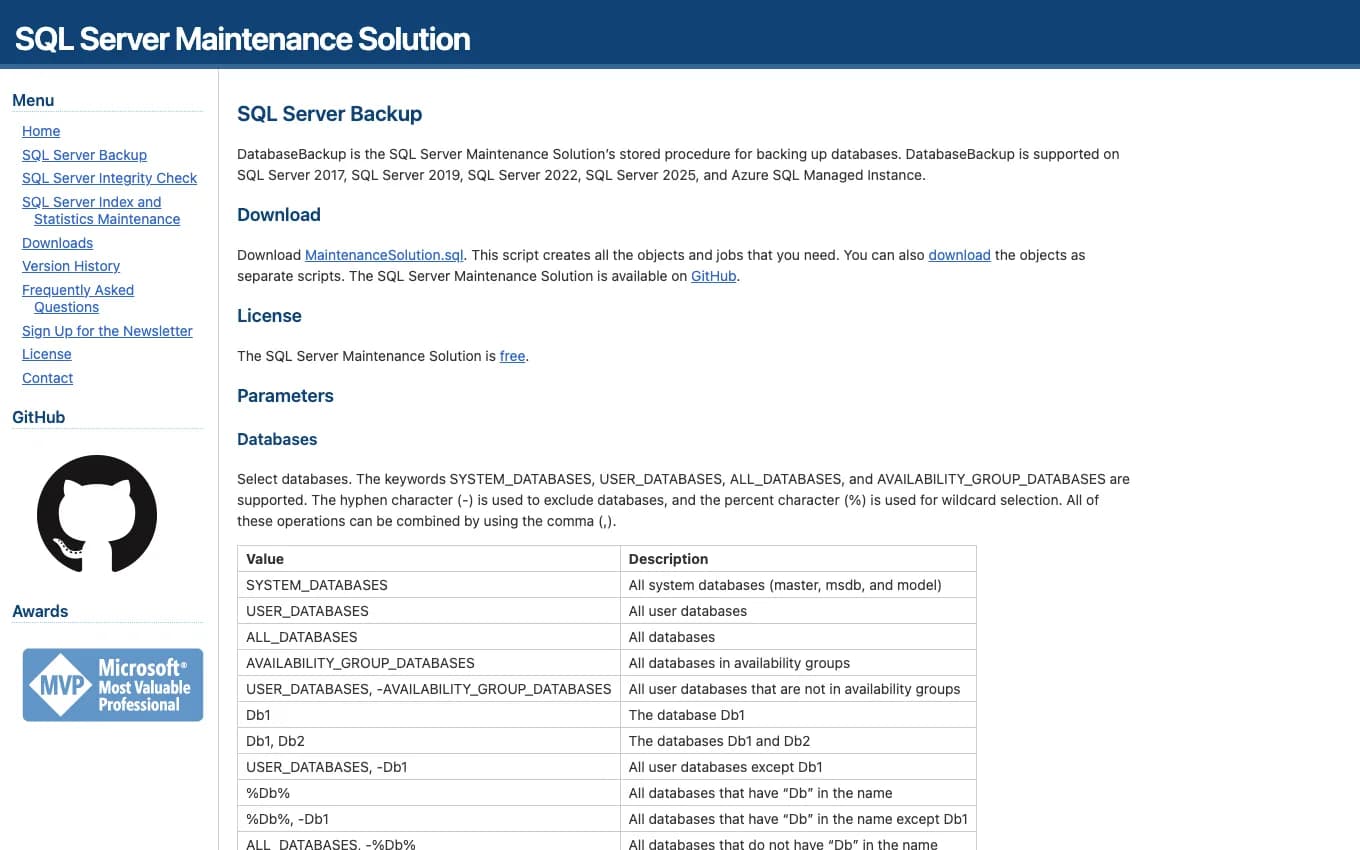1360x850 pixels.
Task: Click the sidebar 'Menu' heading
Action: coord(33,100)
